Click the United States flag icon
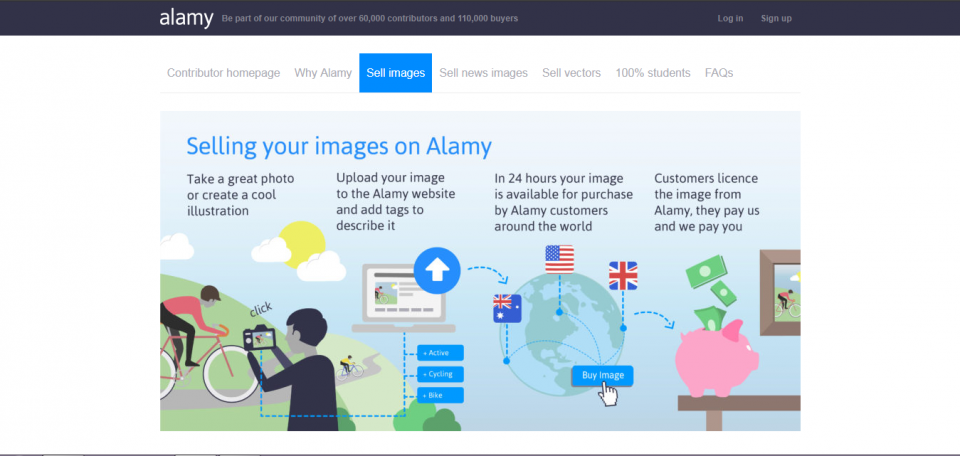Image resolution: width=960 pixels, height=456 pixels. tap(559, 259)
